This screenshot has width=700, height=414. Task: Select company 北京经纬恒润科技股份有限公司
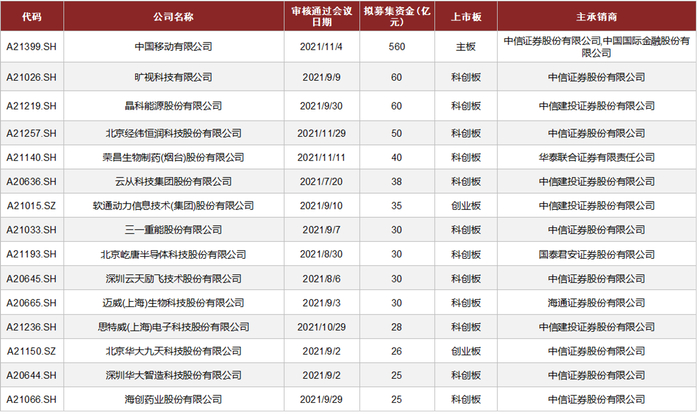[174, 133]
